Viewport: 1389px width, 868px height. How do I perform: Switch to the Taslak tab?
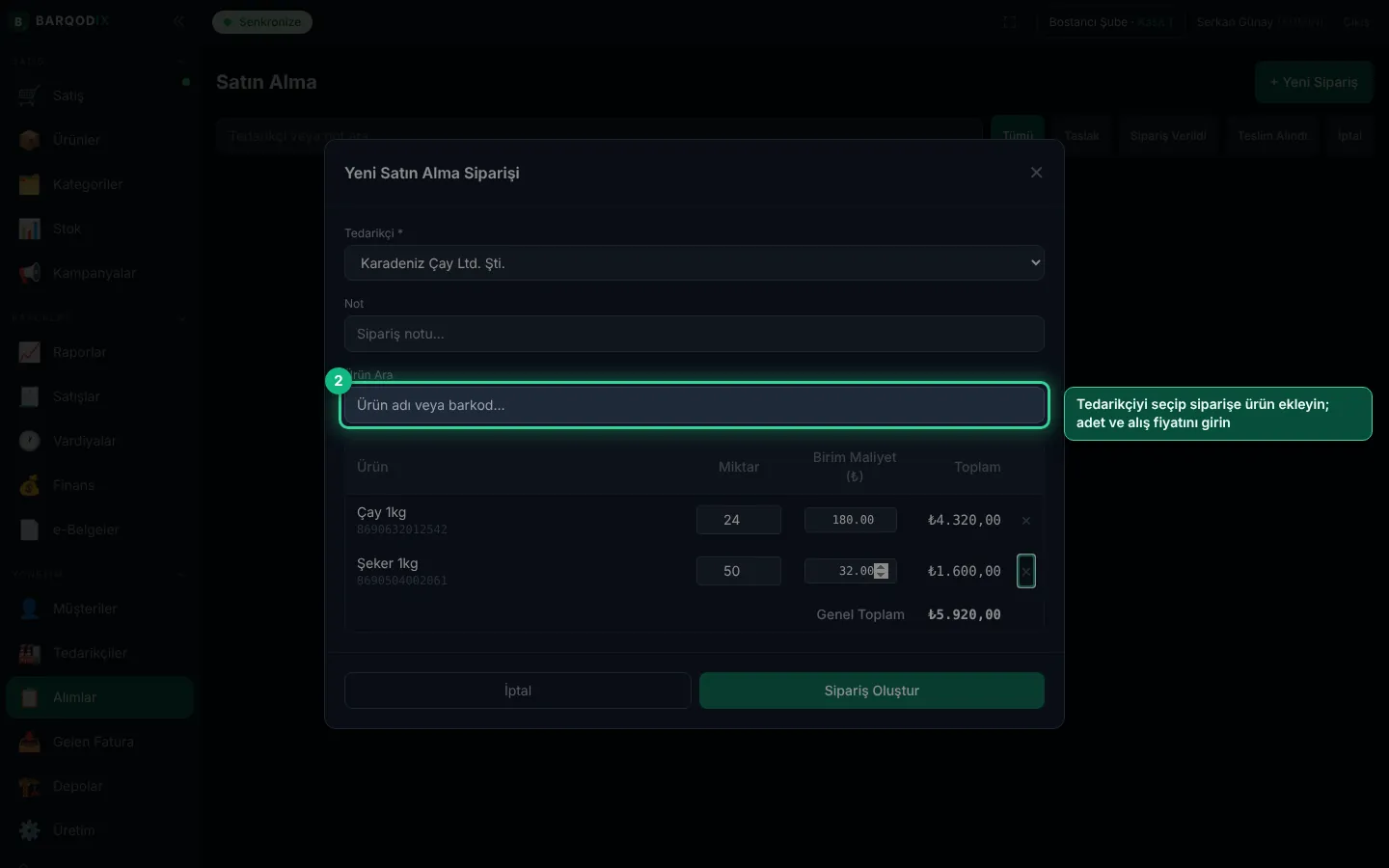(x=1082, y=136)
